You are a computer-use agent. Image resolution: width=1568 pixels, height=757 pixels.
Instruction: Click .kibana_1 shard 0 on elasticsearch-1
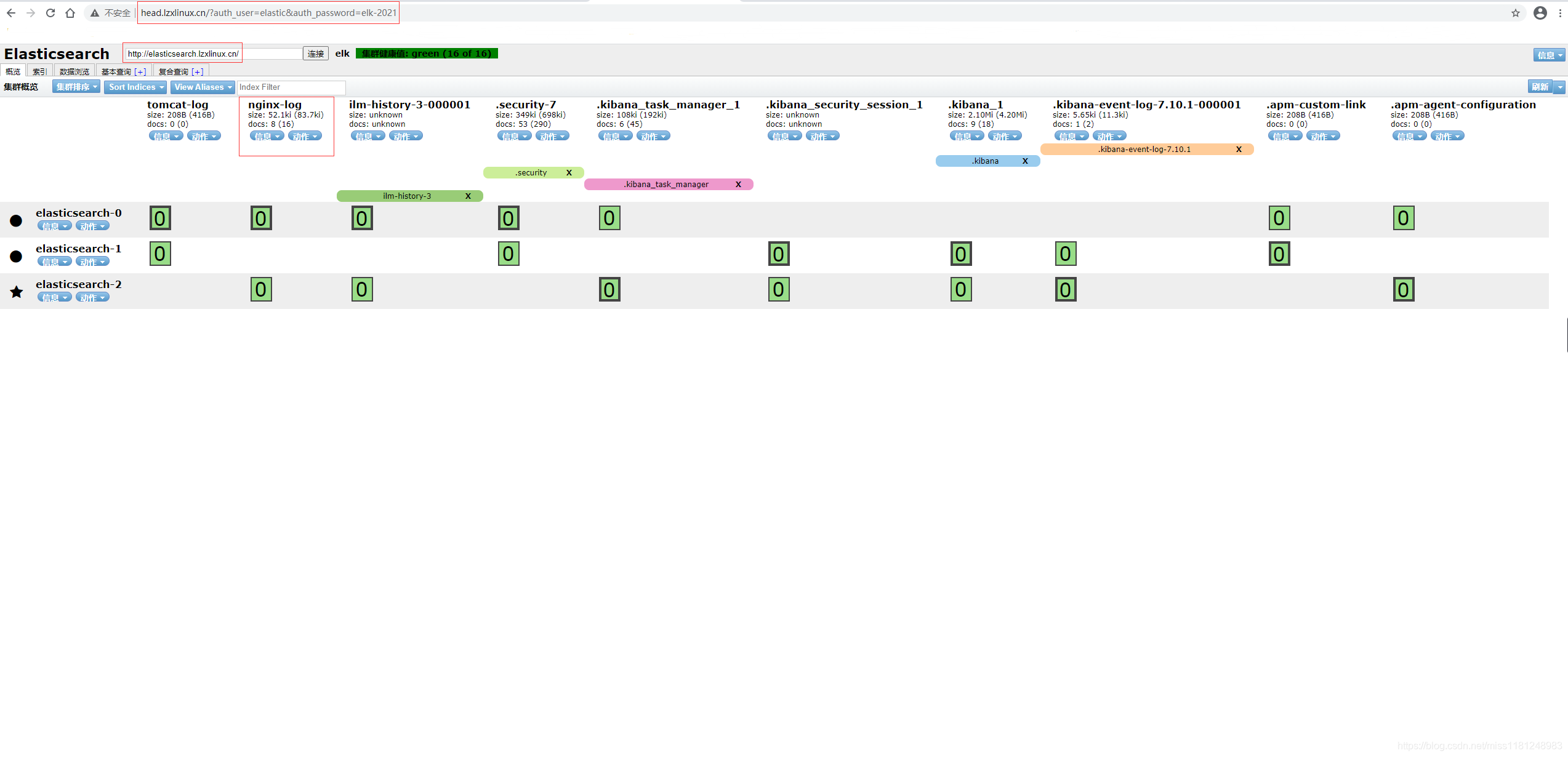click(960, 254)
